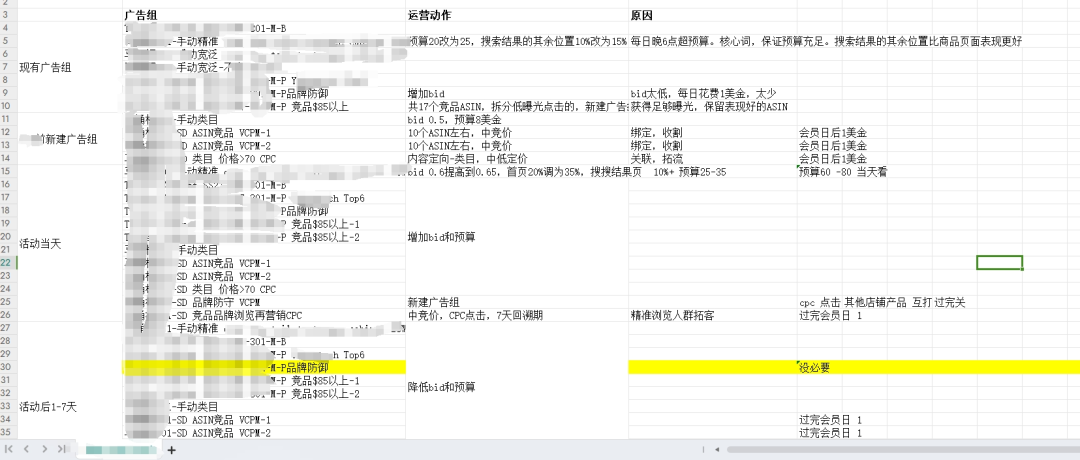Select row header 15
The height and width of the screenshot is (460, 1080).
[x=8, y=171]
